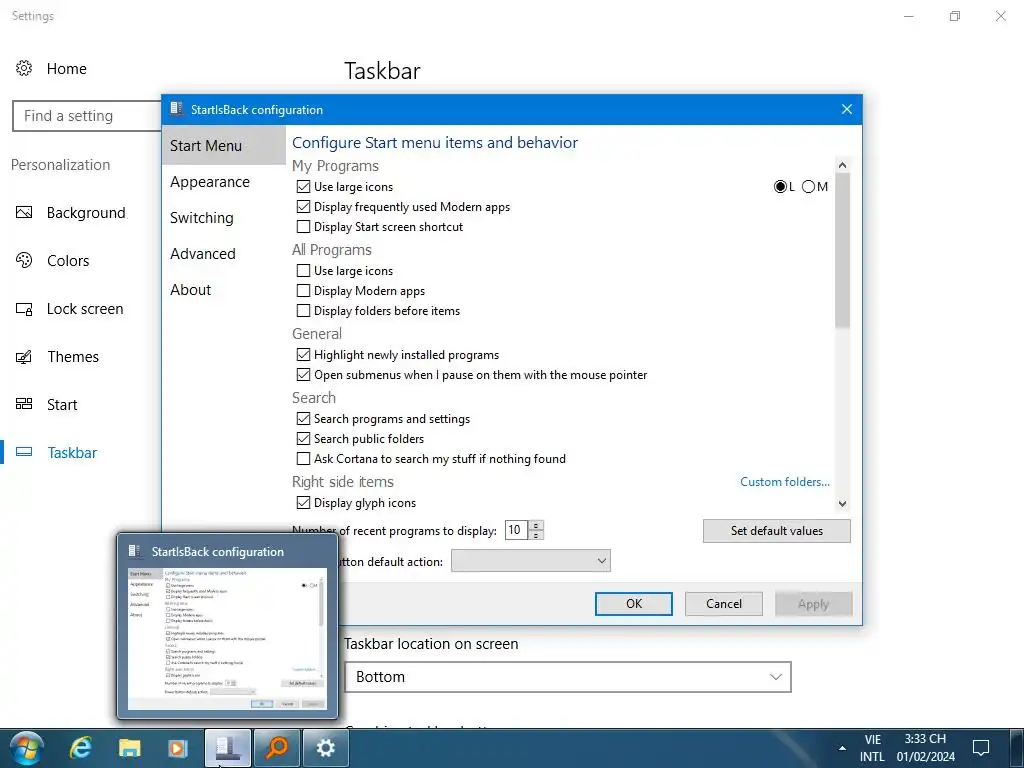Open Taskbar location on screen dropdown

click(568, 677)
